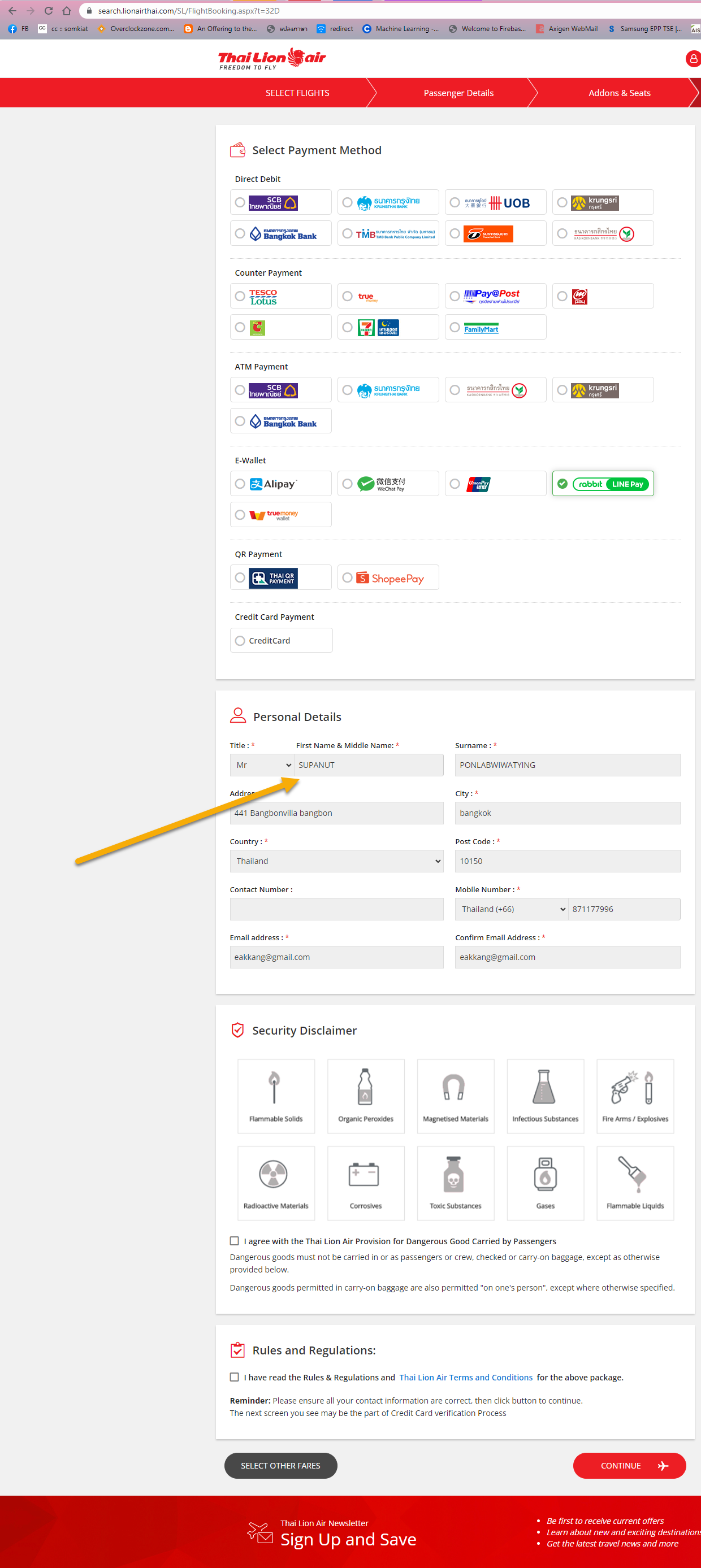Open Thai Lion Air Terms and Conditions link
701x1568 pixels.
[466, 1377]
